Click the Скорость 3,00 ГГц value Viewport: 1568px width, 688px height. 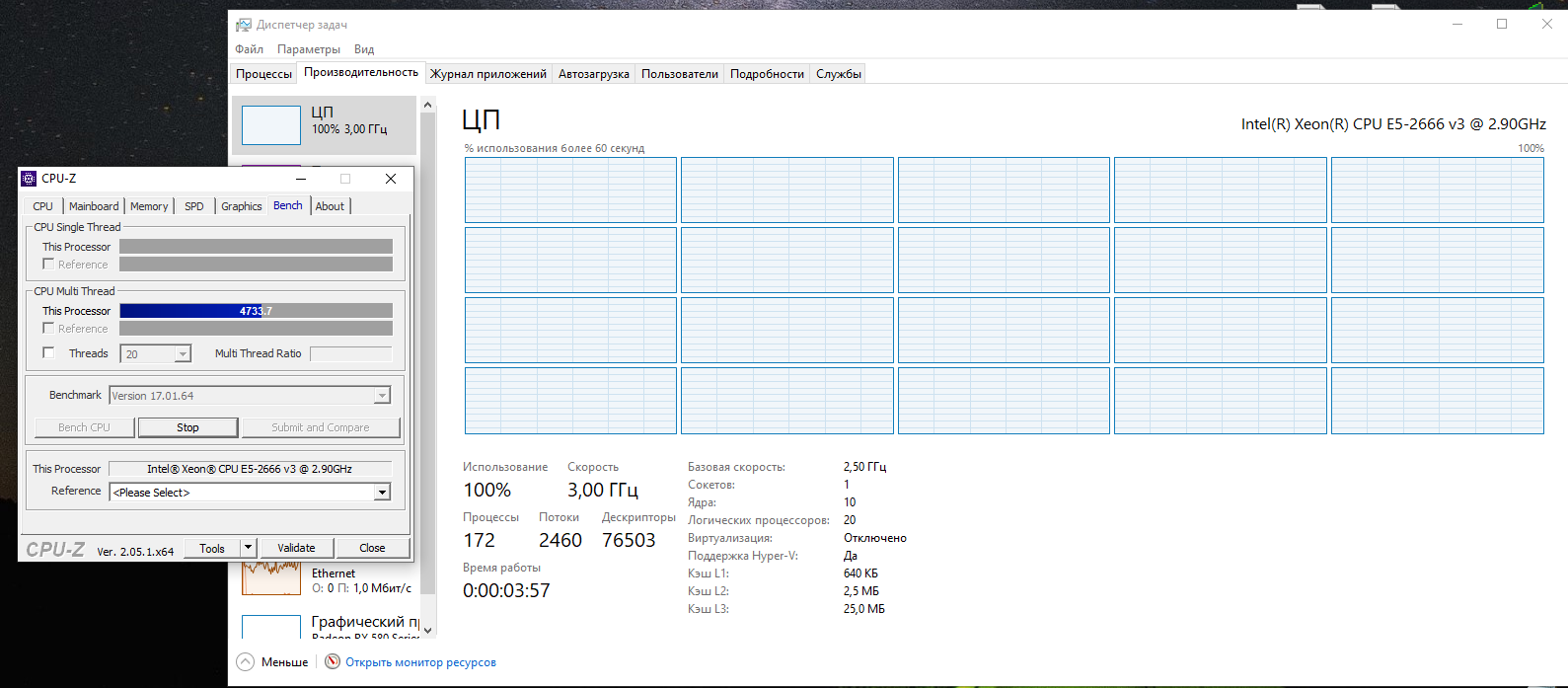pos(603,491)
